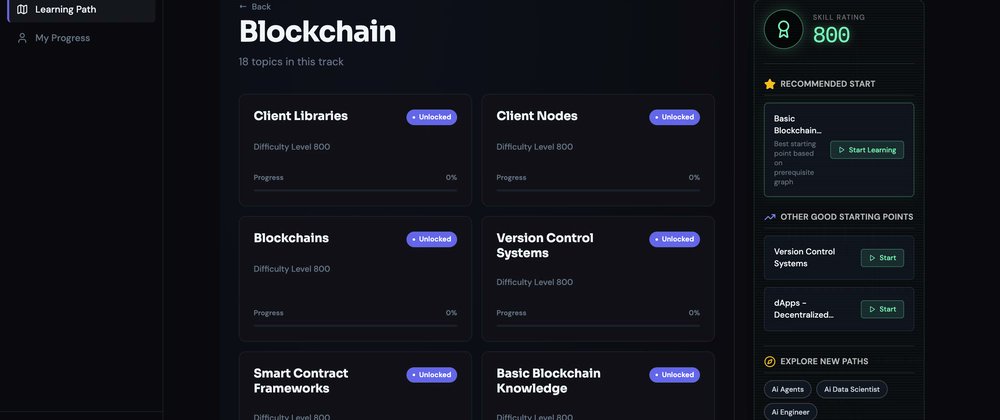Click Unlocked badge on Smart Contract Frameworks
The height and width of the screenshot is (420, 1000).
431,375
